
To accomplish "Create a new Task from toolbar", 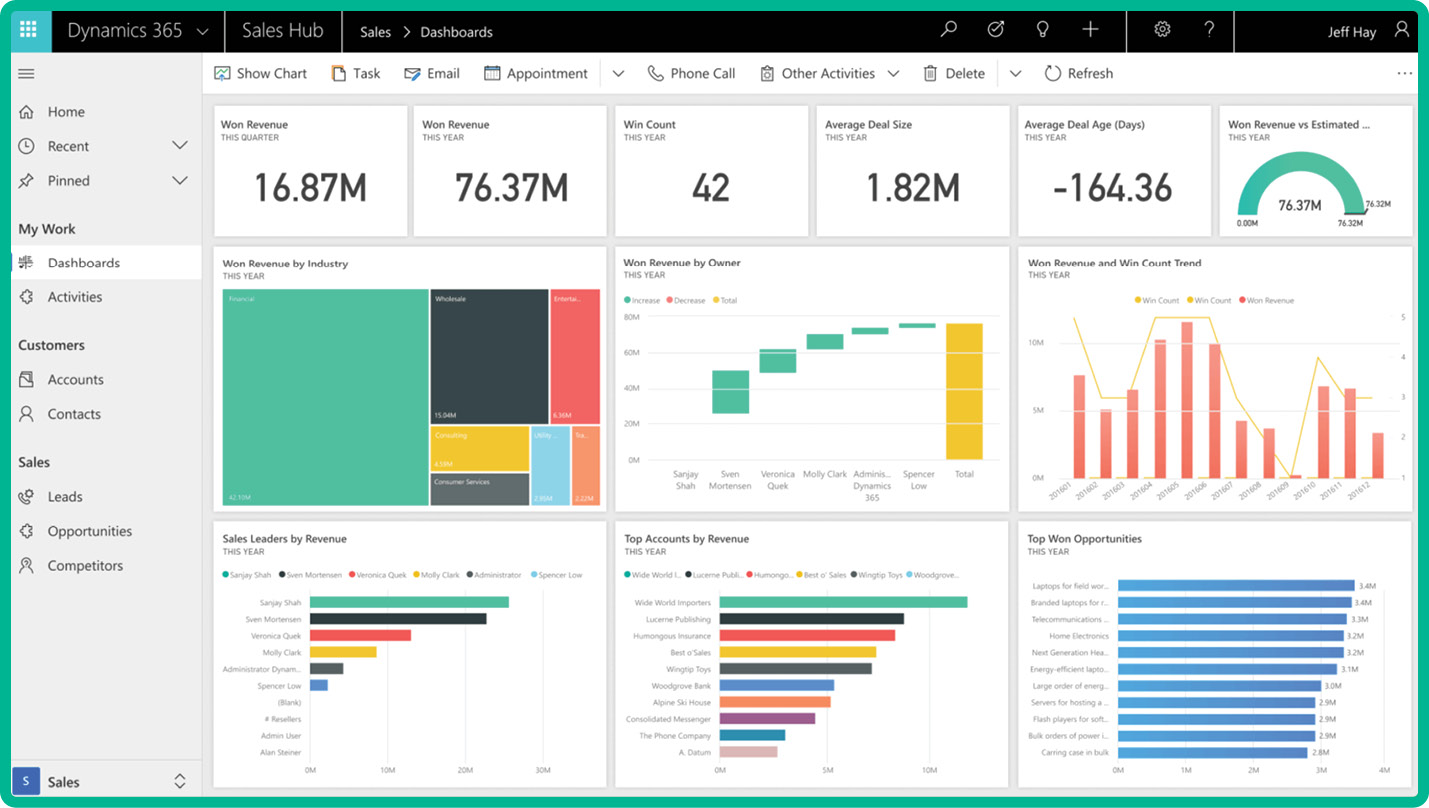I will click(356, 73).
